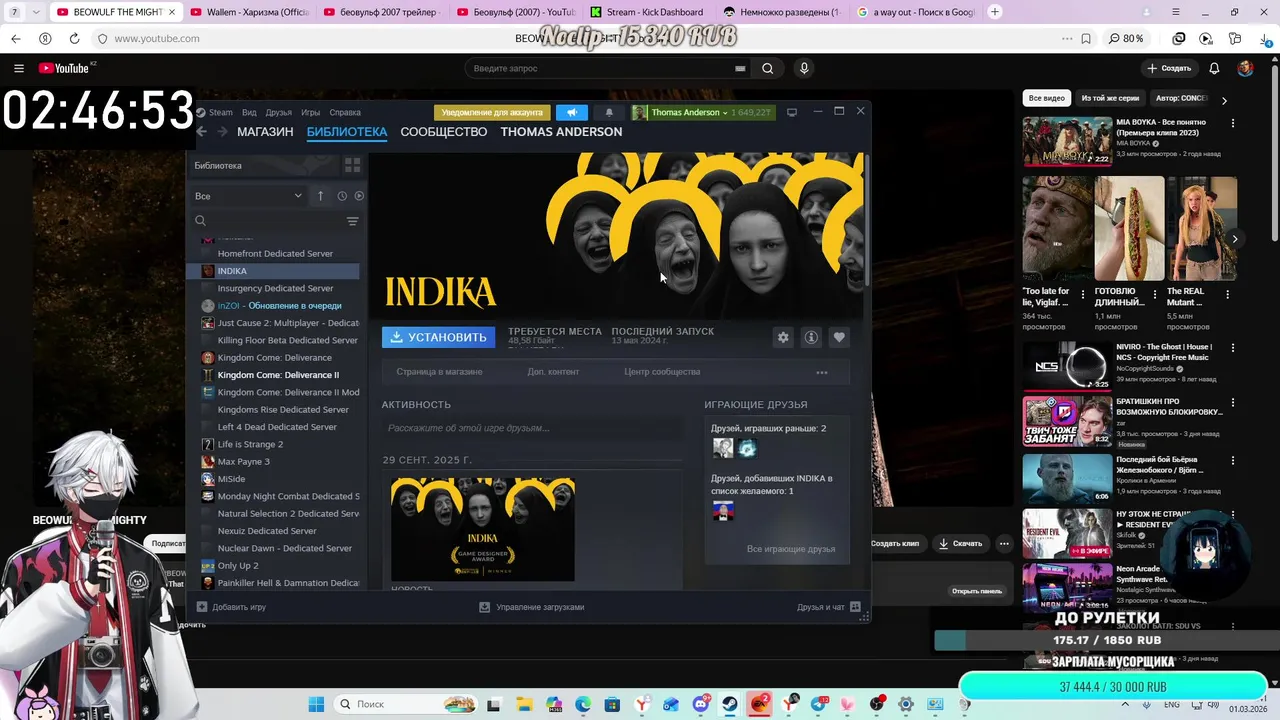Expand the Все library filter dropdown
Screen dimensions: 1280x720
click(x=249, y=196)
